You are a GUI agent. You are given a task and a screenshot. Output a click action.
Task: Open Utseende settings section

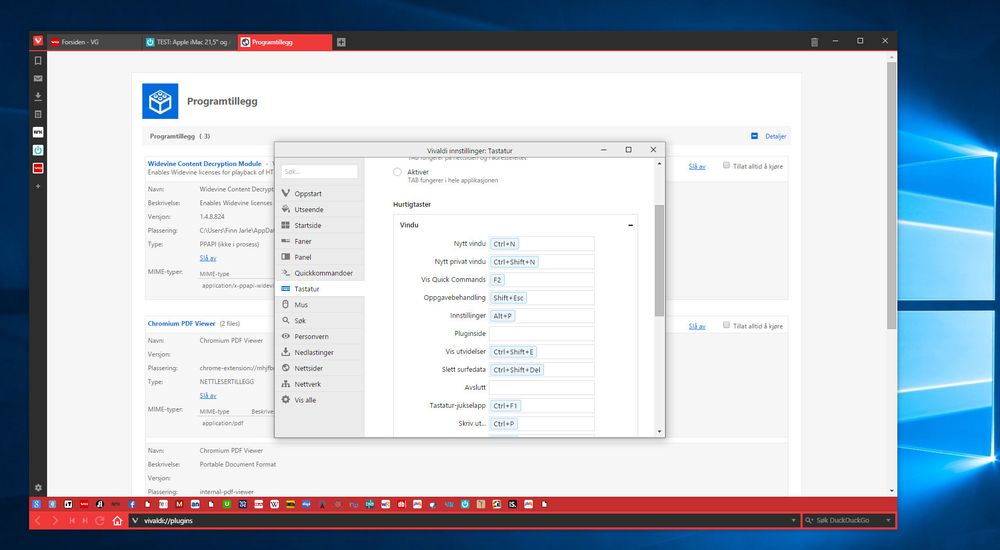tap(320, 209)
